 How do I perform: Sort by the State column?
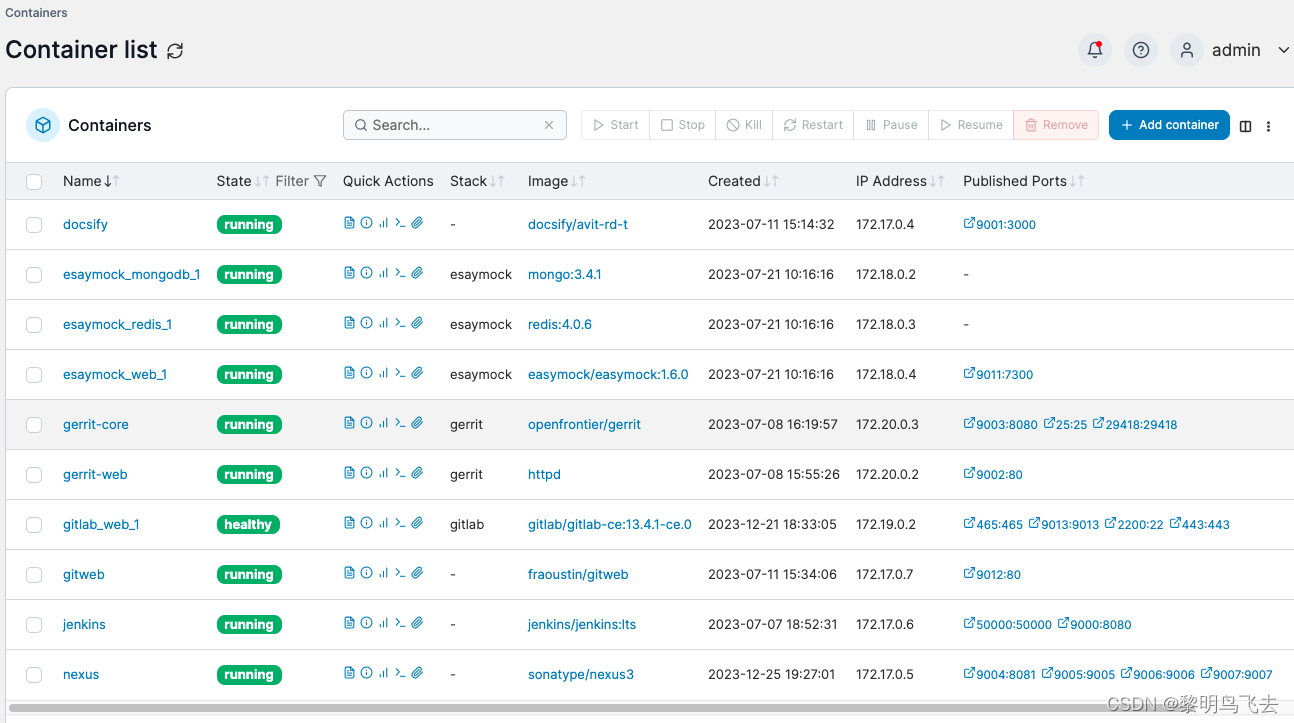(x=242, y=181)
